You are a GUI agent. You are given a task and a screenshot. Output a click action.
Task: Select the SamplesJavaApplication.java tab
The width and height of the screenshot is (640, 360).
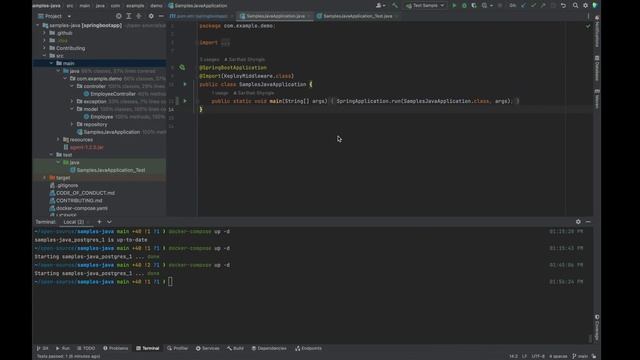tap(275, 16)
